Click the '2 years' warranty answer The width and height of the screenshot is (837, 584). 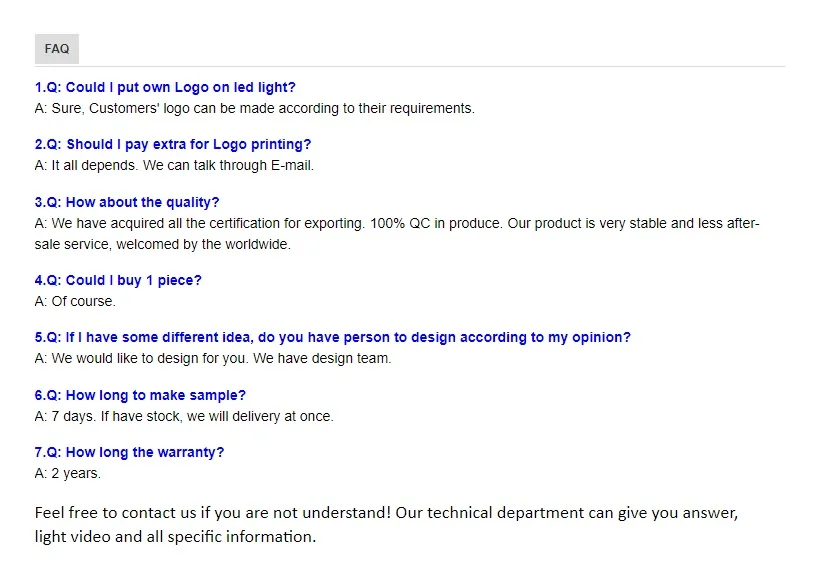67,473
